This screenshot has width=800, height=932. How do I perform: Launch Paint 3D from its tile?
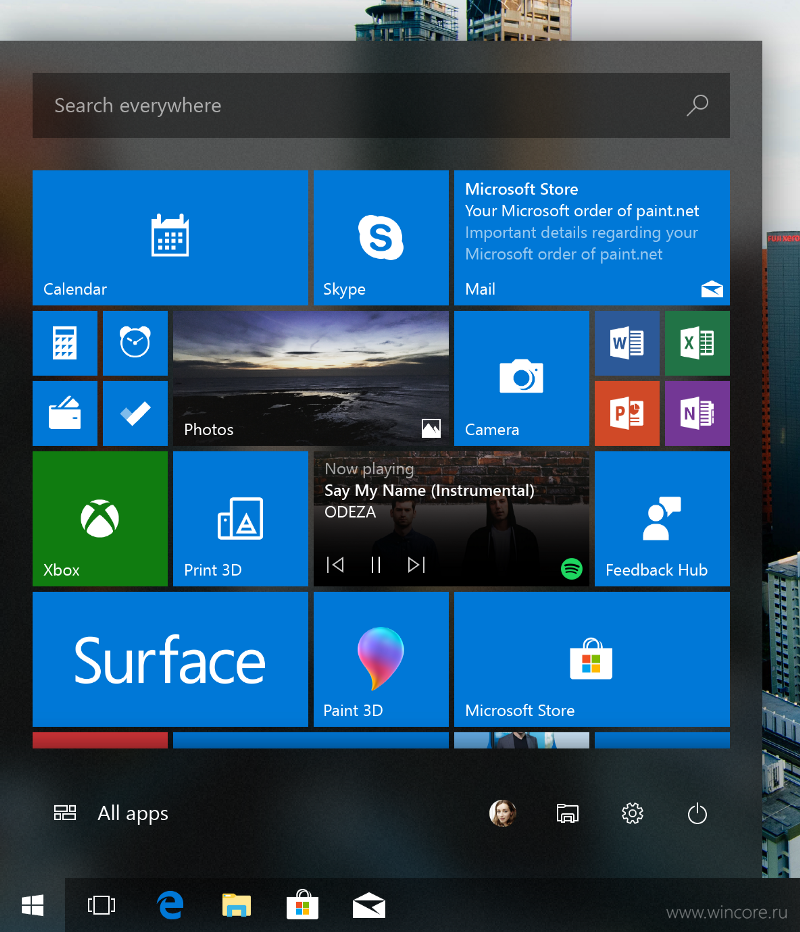click(x=381, y=659)
